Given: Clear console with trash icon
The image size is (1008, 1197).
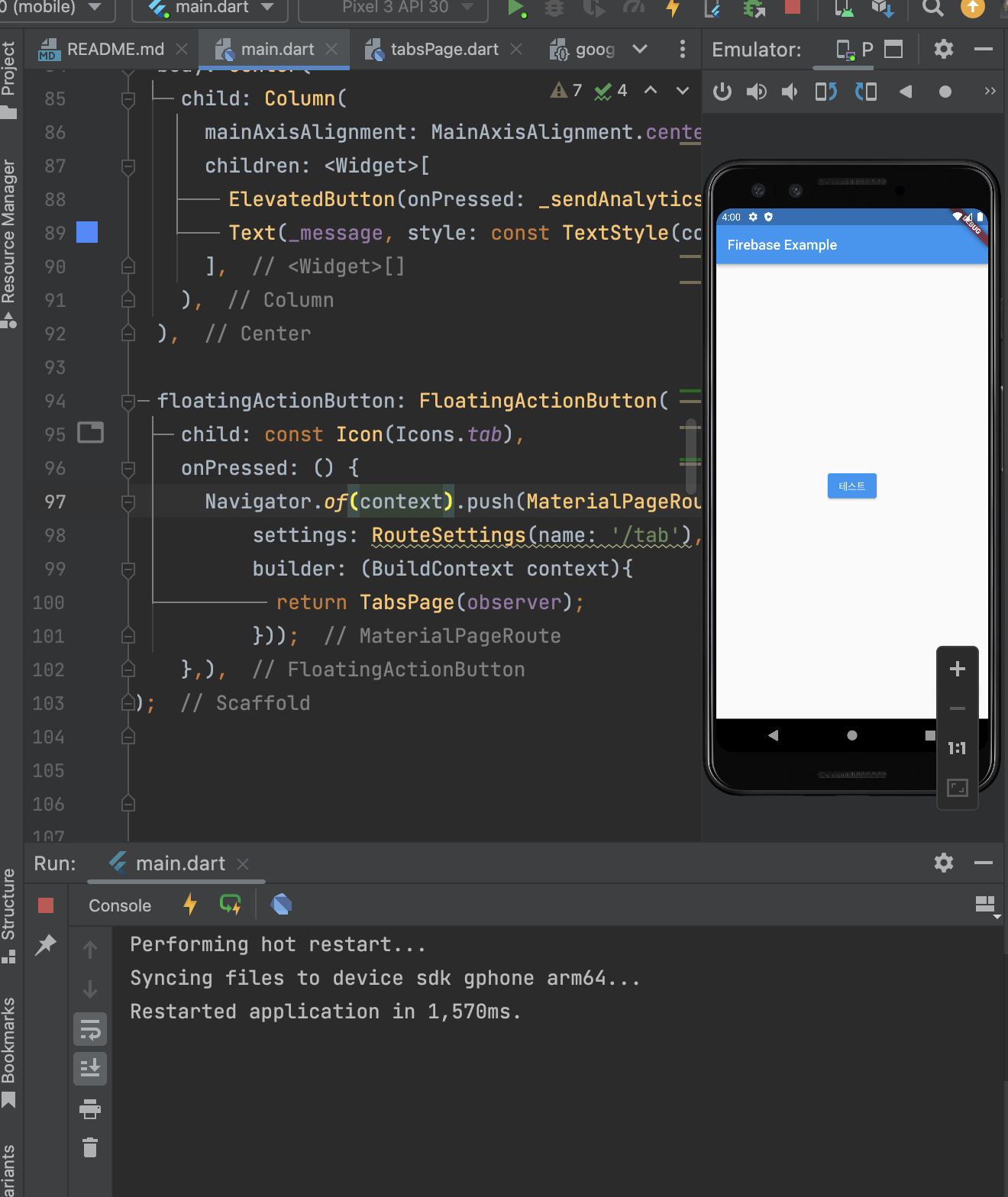Looking at the screenshot, I should point(90,1147).
